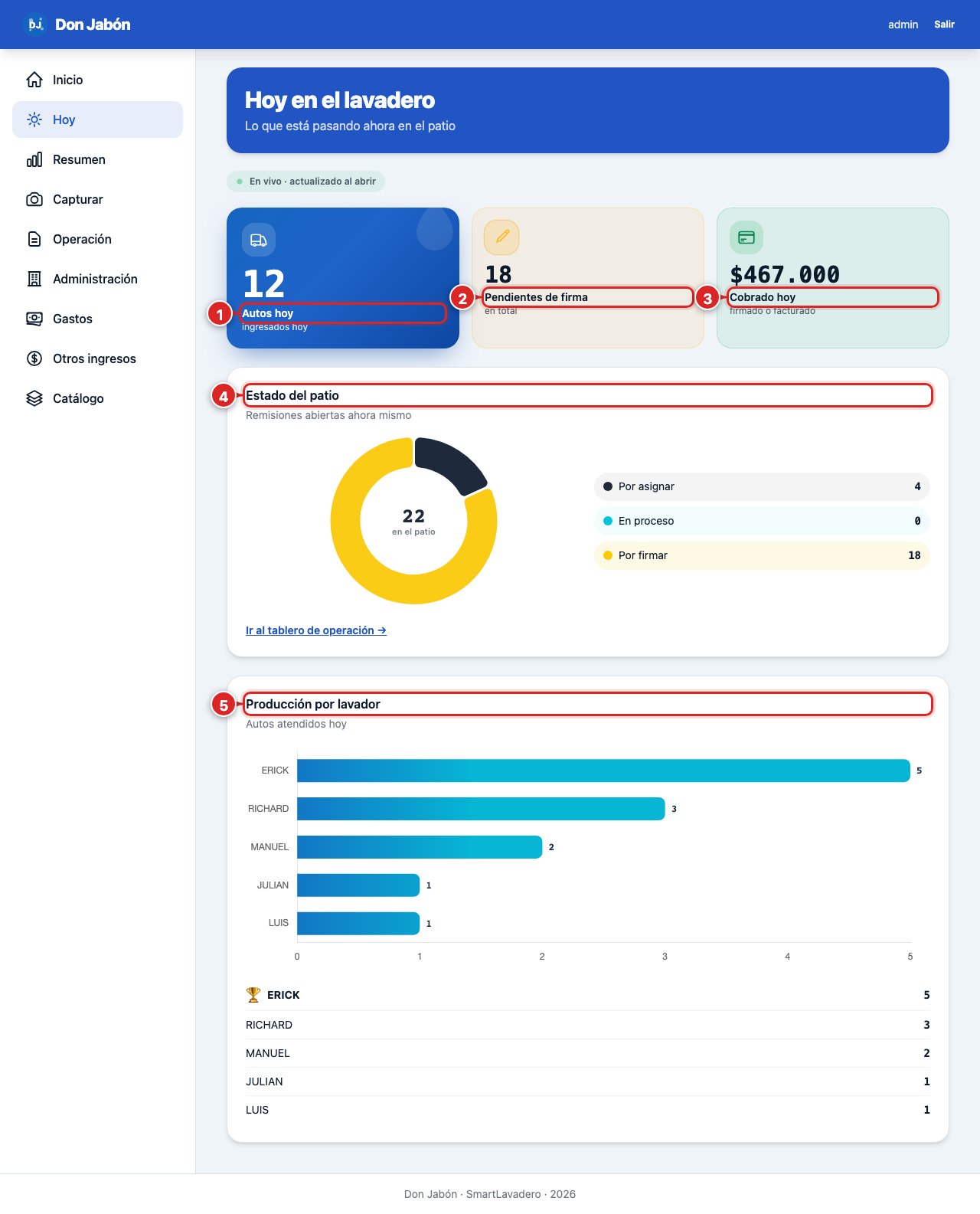
Task: Click the building icon for Administración
Action: point(34,279)
